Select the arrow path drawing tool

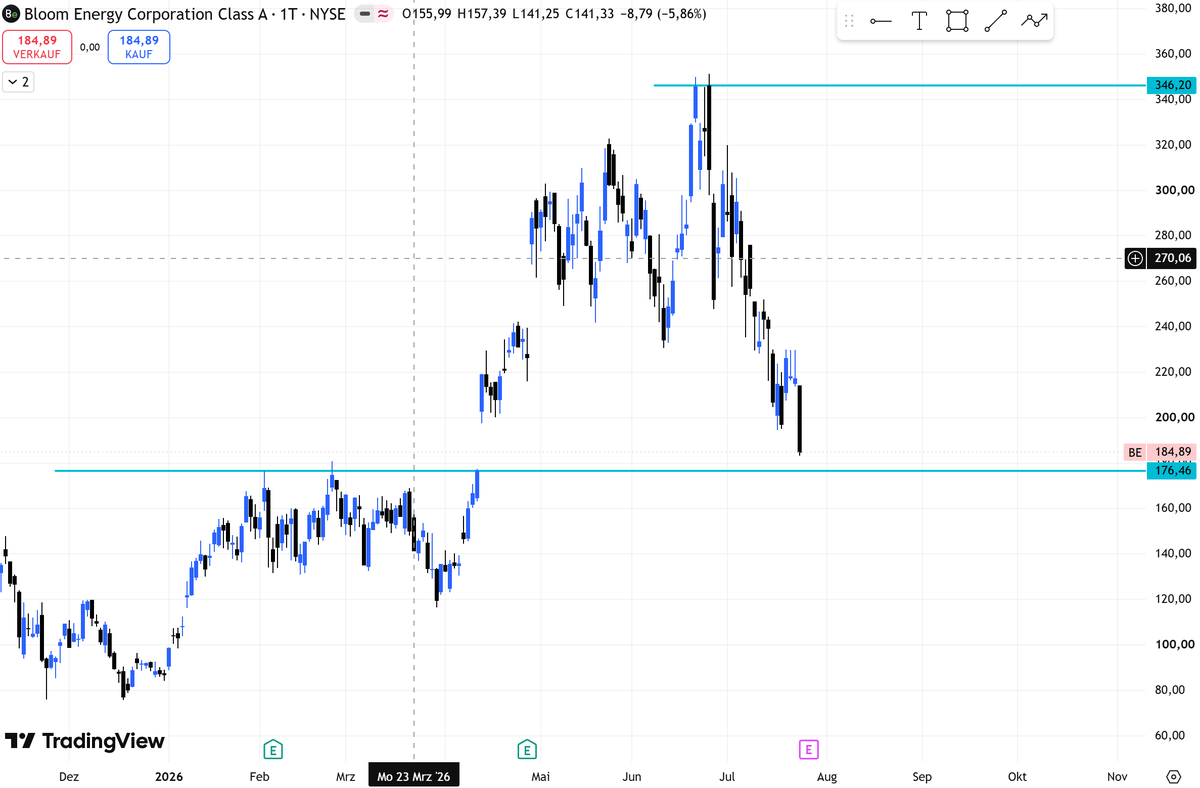(x=1034, y=21)
